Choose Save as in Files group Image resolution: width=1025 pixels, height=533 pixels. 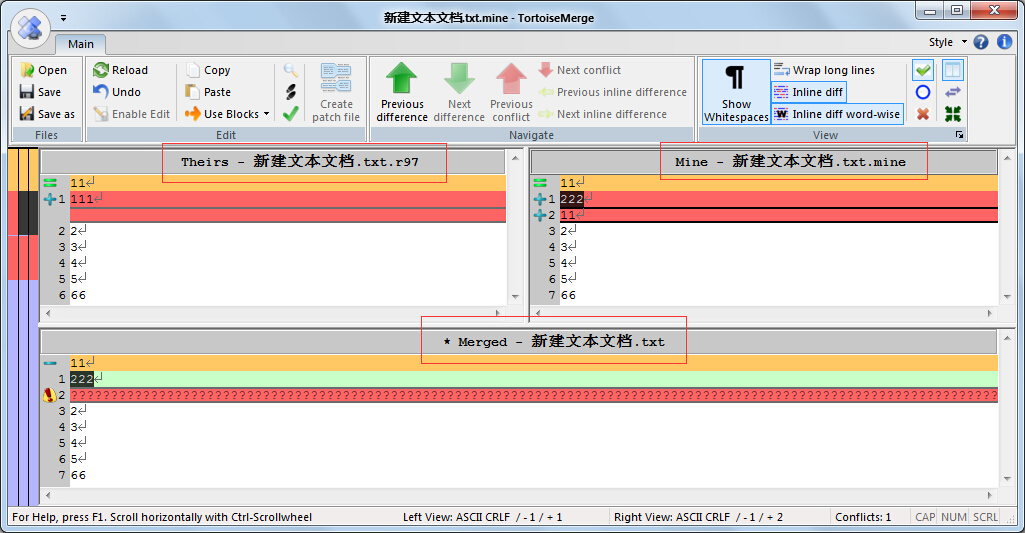pyautogui.click(x=47, y=114)
